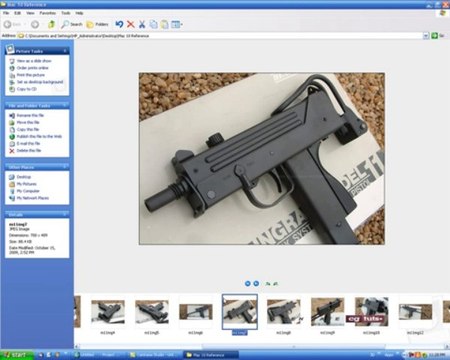
Task: Select thumbnail m11mg6 in filmstrip
Action: [196, 315]
